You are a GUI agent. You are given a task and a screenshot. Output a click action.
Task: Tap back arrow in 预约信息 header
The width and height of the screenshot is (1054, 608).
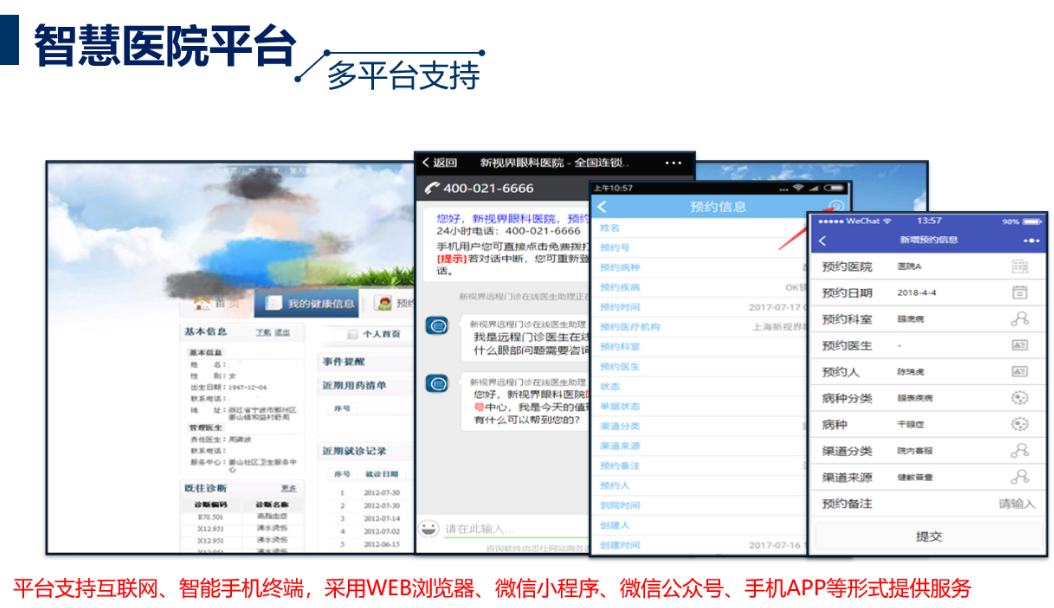[x=602, y=207]
